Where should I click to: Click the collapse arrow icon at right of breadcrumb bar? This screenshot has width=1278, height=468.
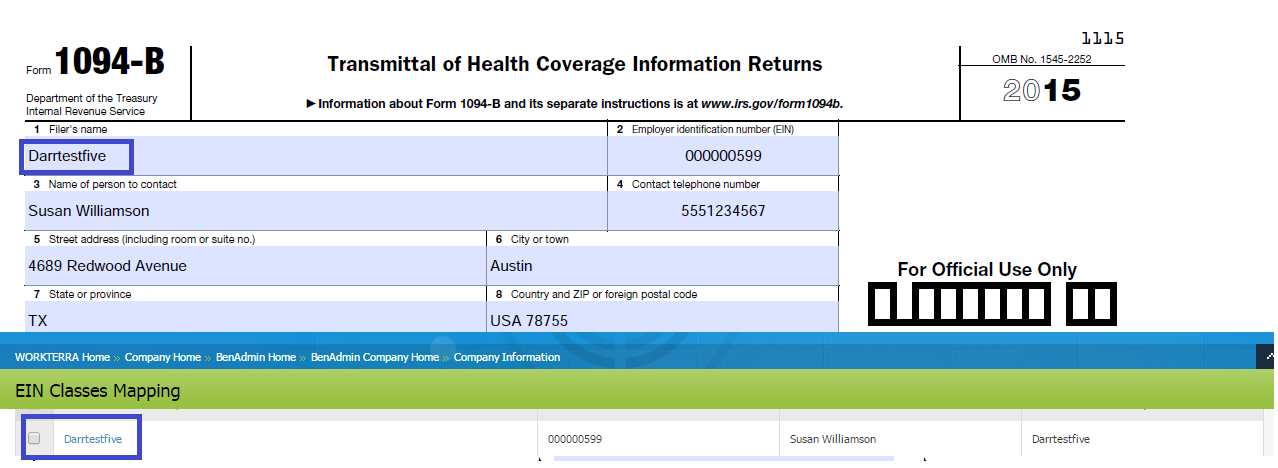pyautogui.click(x=1269, y=356)
